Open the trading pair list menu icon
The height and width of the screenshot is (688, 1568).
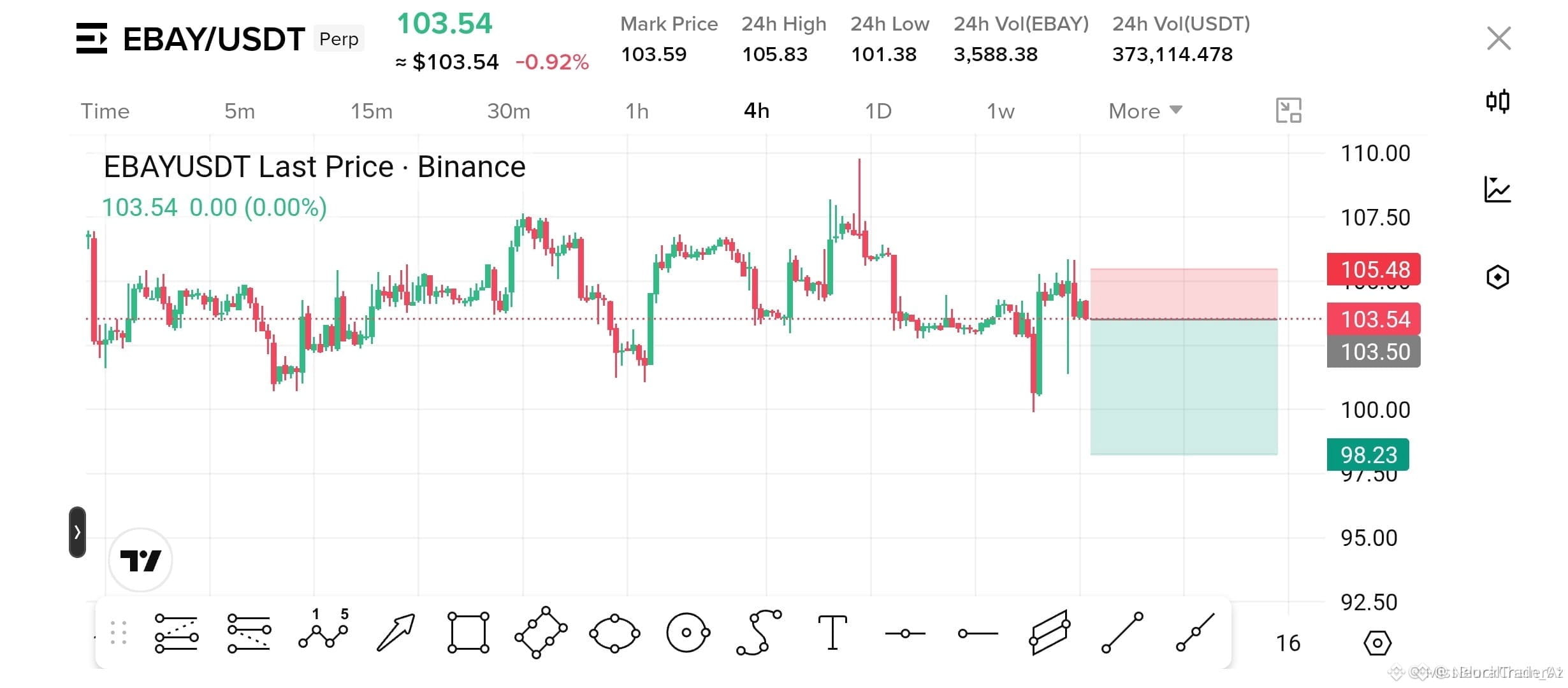92,38
